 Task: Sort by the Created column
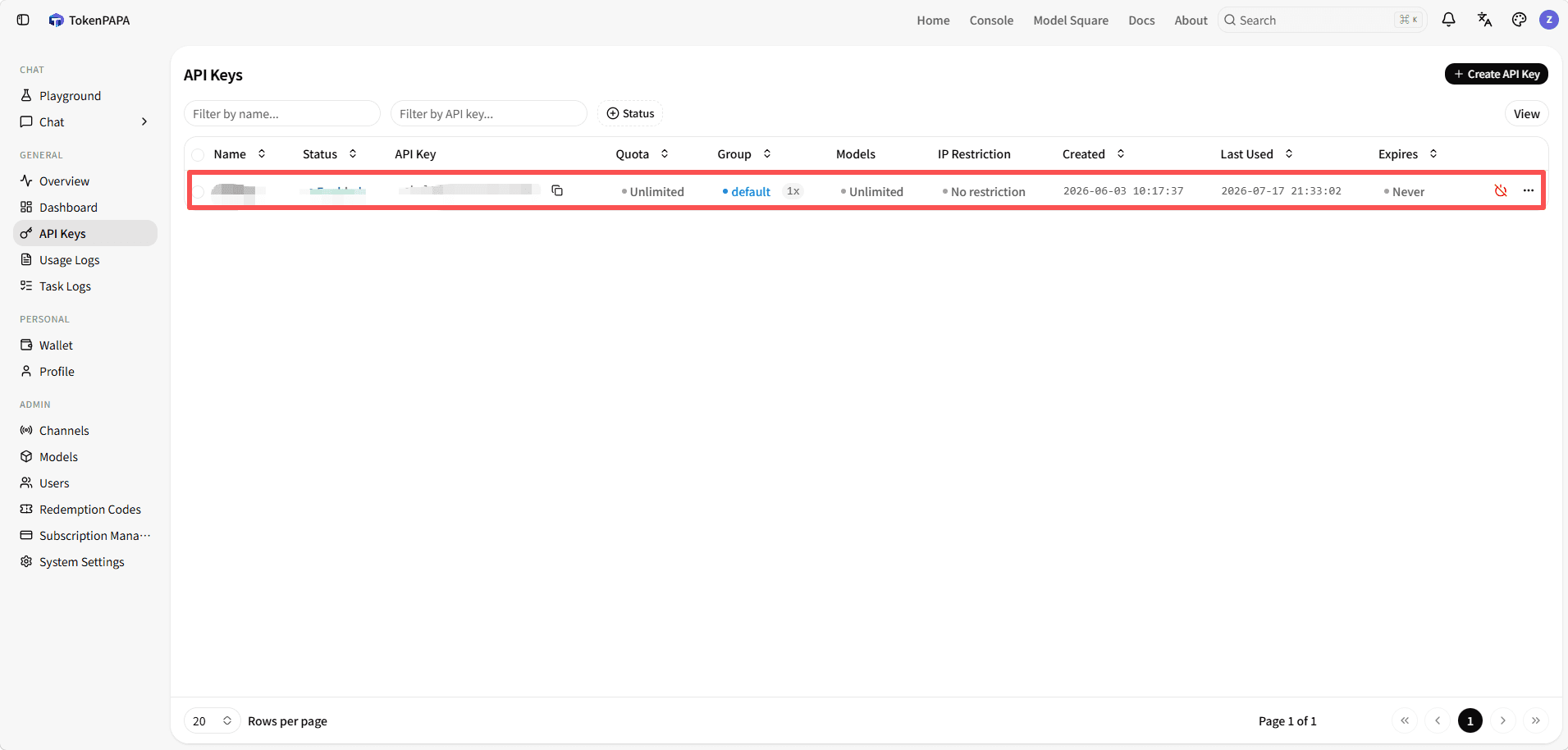tap(1093, 154)
